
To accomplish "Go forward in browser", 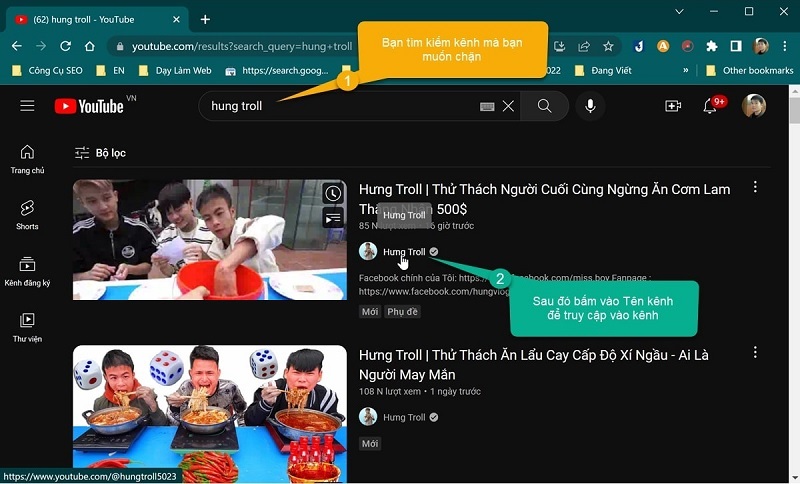I will (x=41, y=46).
